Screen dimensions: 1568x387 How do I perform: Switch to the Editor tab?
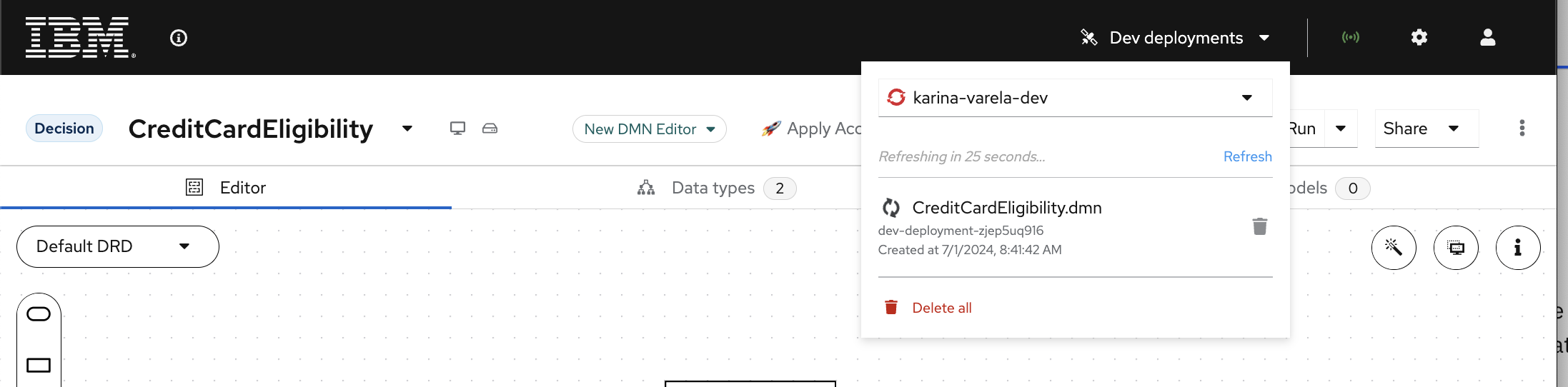point(226,188)
